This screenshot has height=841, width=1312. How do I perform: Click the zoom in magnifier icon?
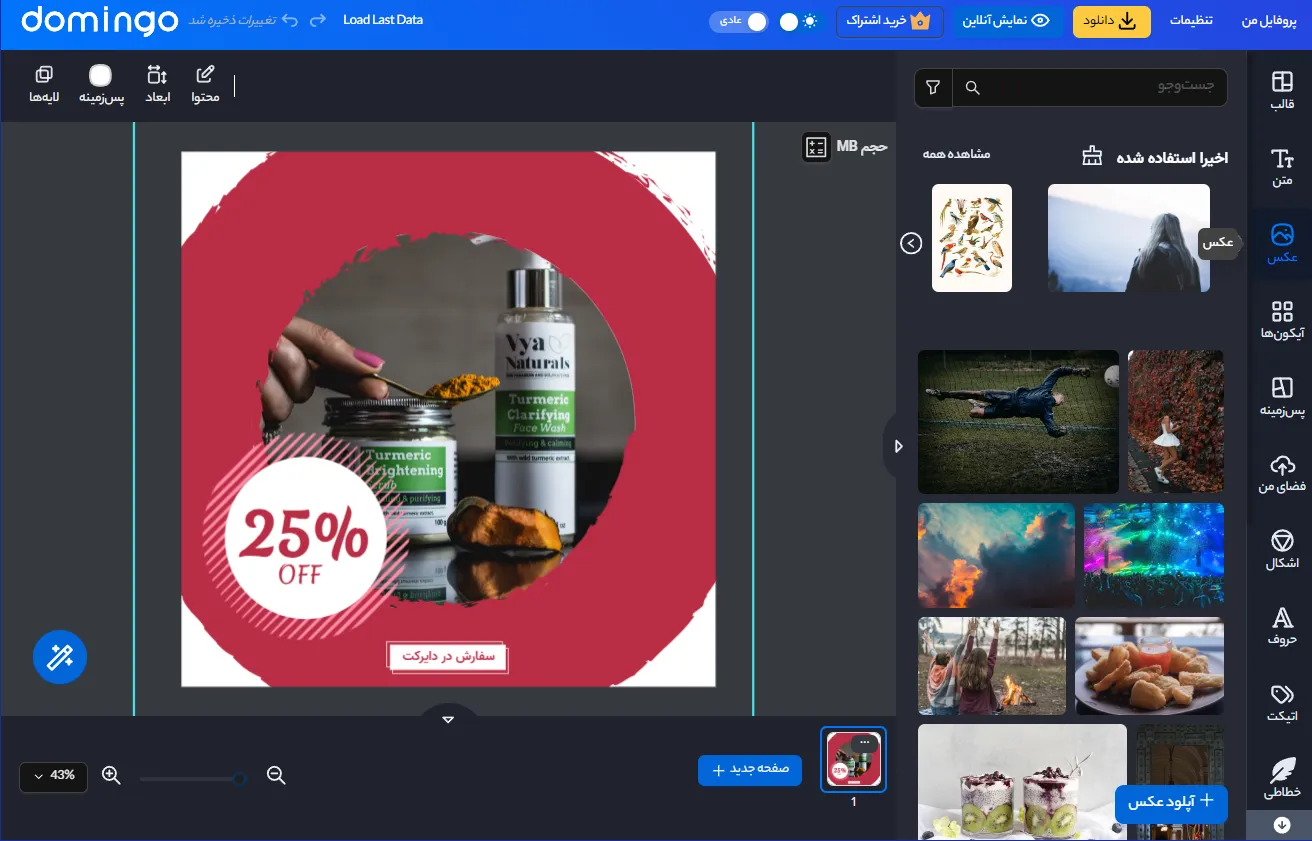tap(111, 775)
